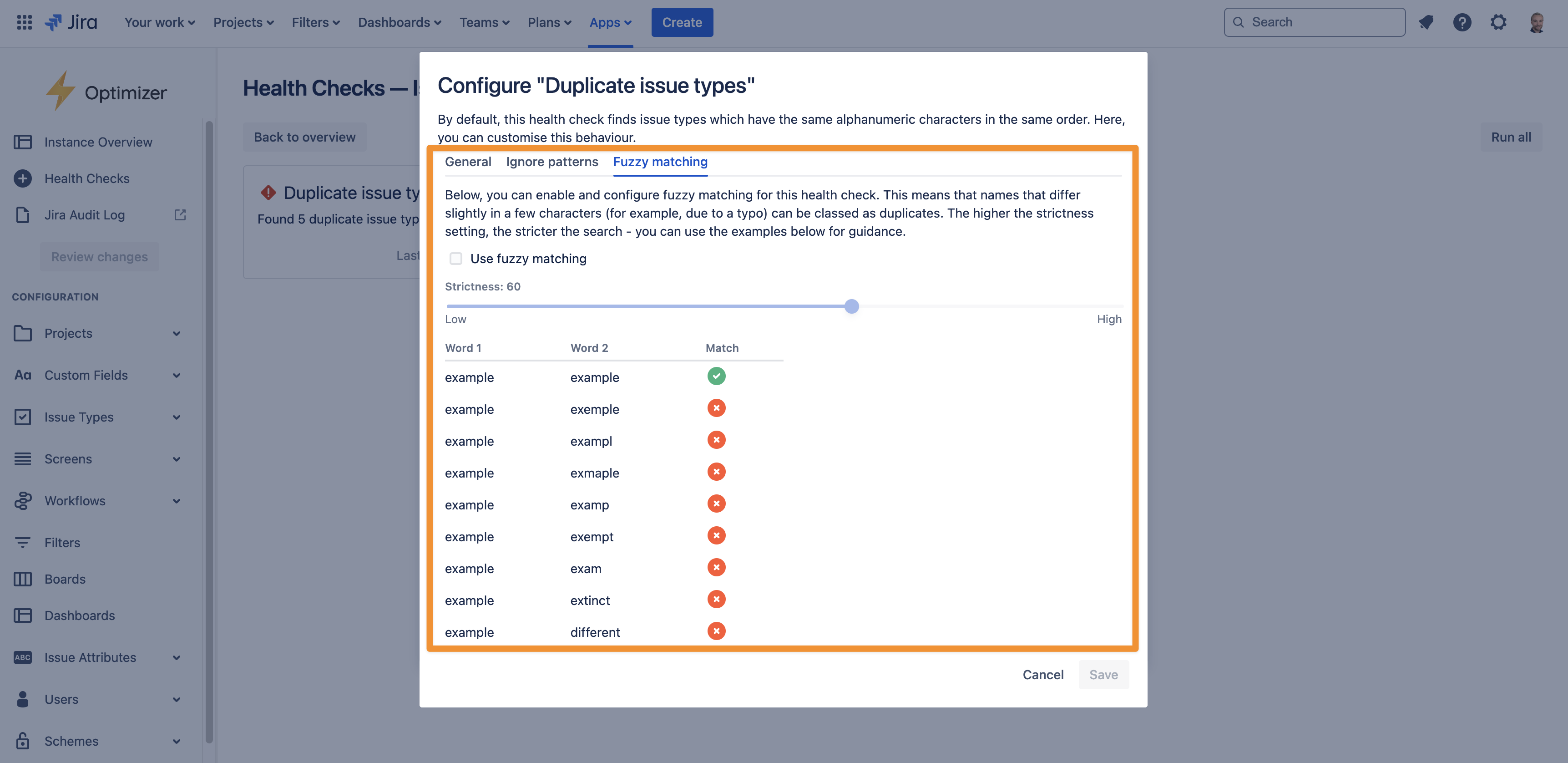Click the Jira logo
Image resolution: width=1568 pixels, height=763 pixels.
click(71, 22)
